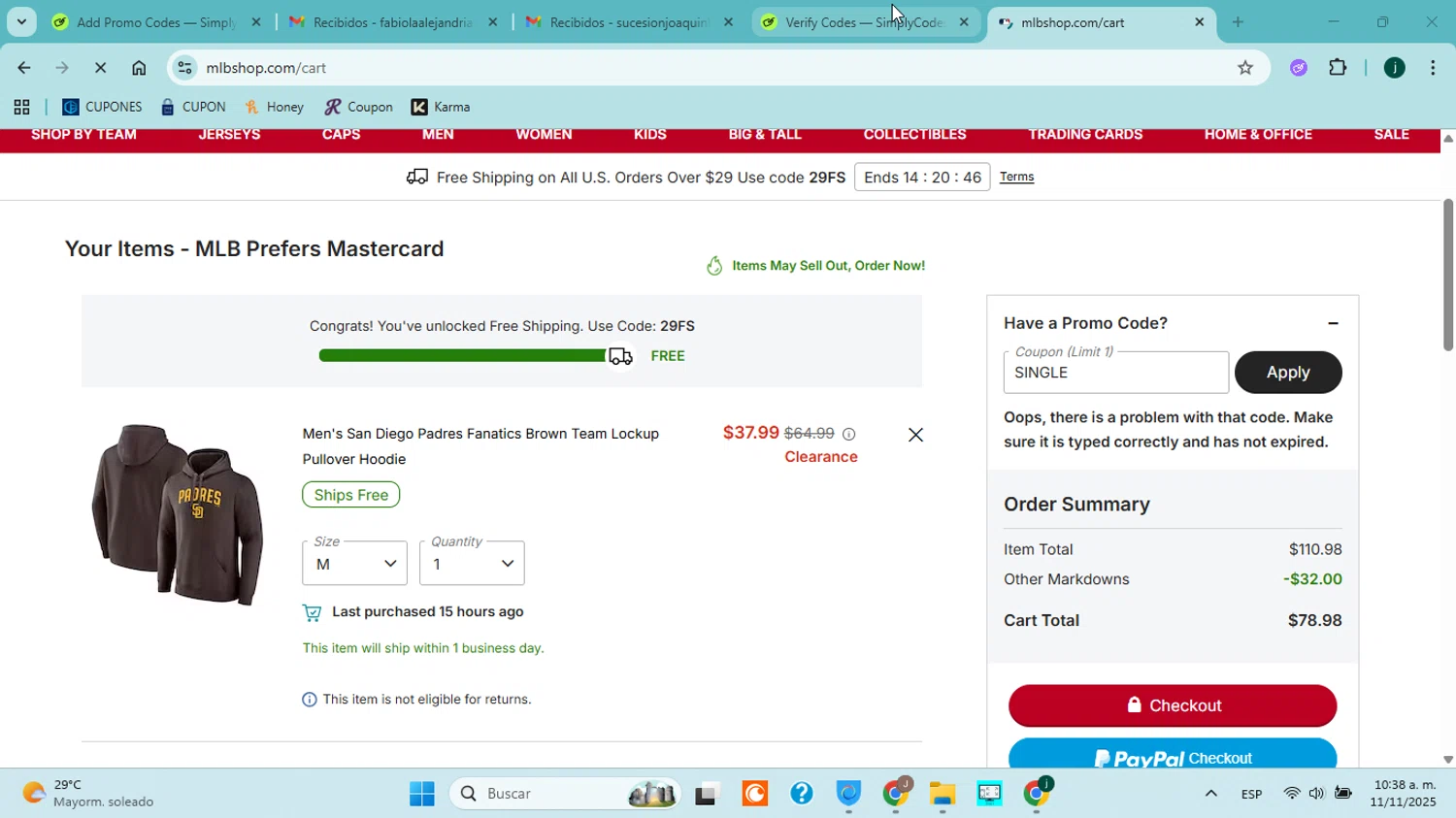The height and width of the screenshot is (818, 1456).
Task: Open the Size dropdown
Action: (x=354, y=563)
